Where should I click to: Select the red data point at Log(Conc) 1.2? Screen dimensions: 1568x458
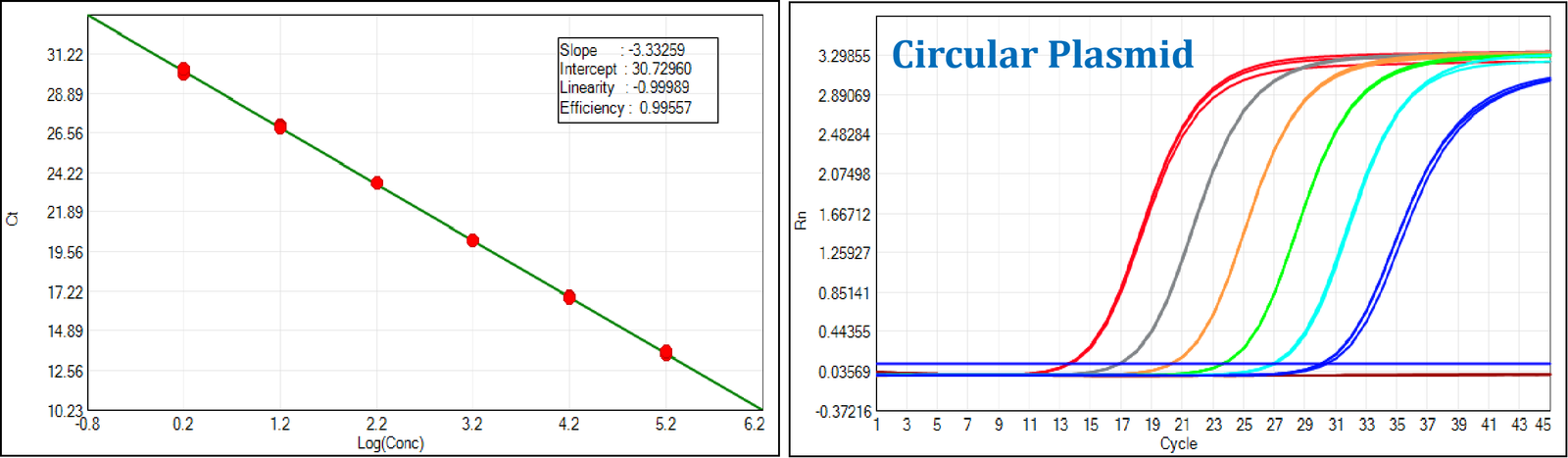pos(280,127)
